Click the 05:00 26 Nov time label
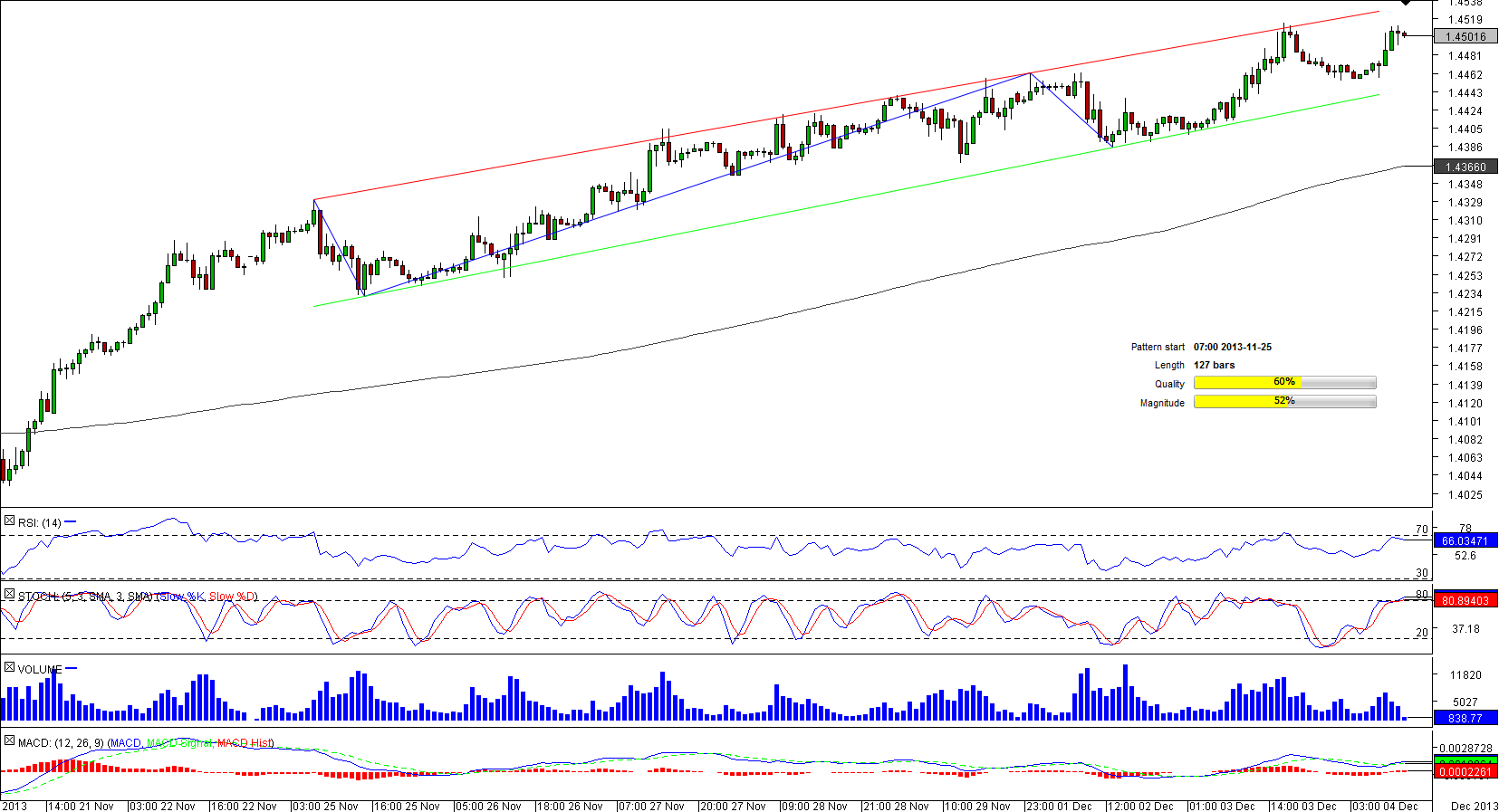 point(489,807)
